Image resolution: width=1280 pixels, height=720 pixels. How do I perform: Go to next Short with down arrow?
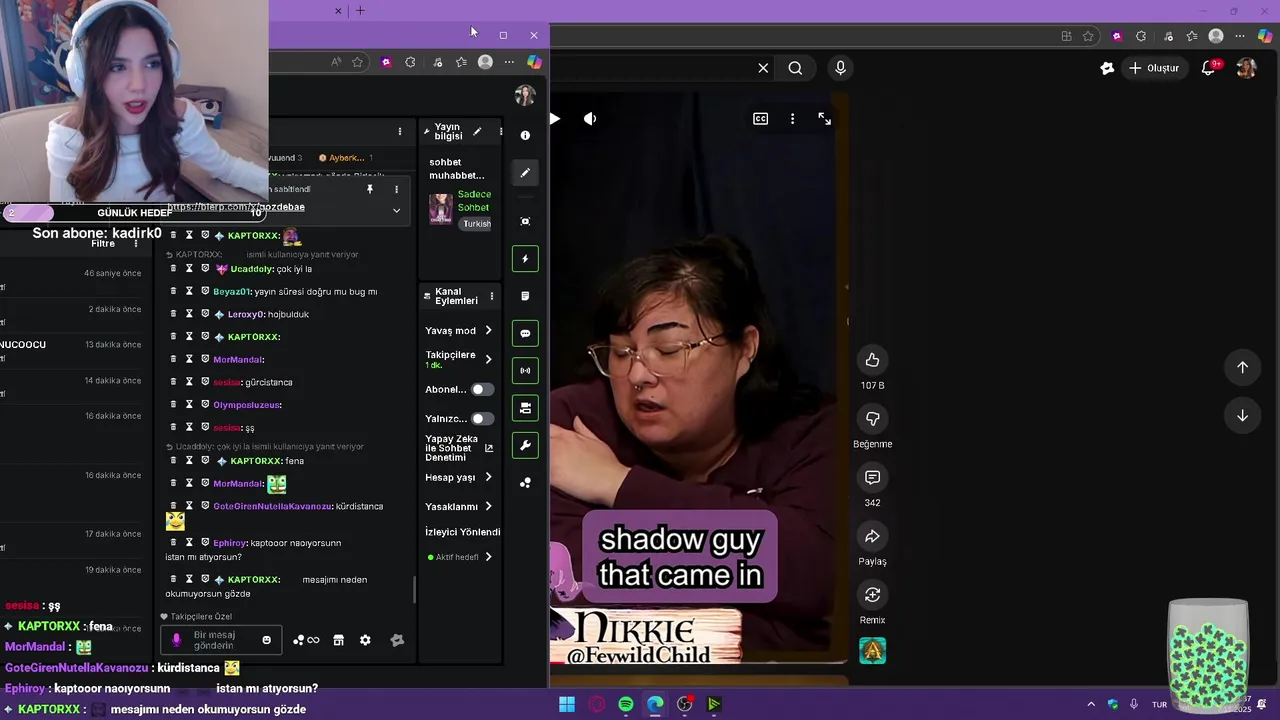tap(1242, 416)
